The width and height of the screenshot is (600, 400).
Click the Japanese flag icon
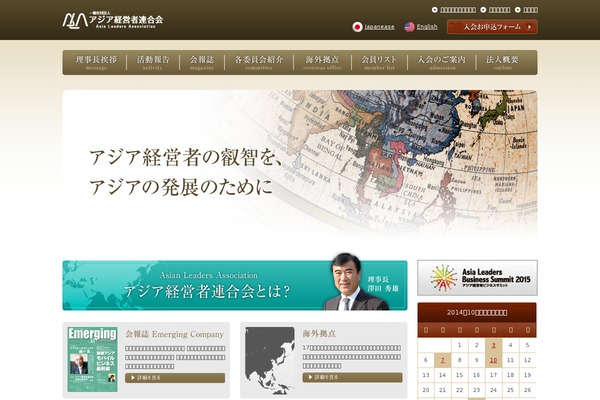point(357,27)
